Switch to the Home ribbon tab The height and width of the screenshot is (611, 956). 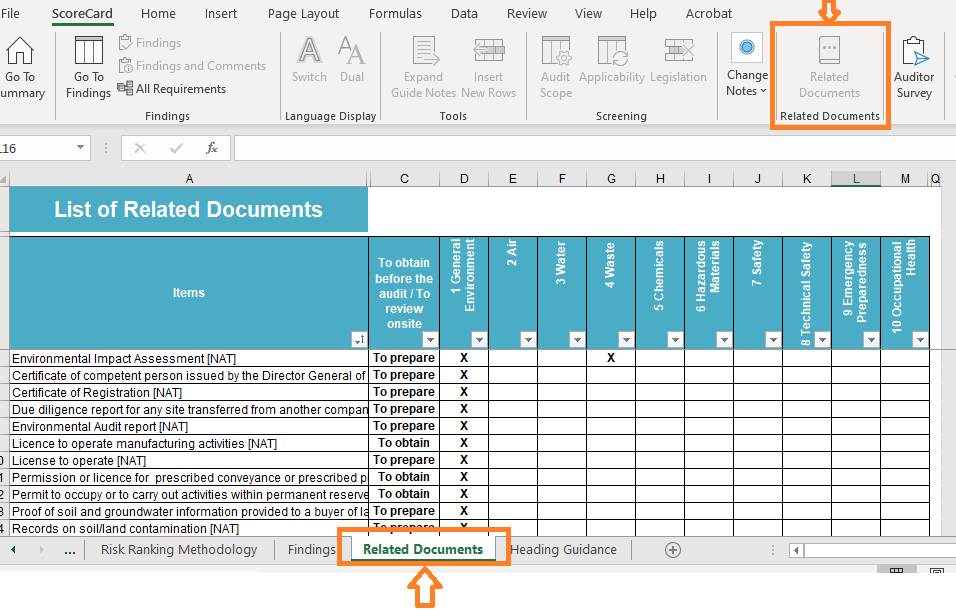pyautogui.click(x=158, y=13)
